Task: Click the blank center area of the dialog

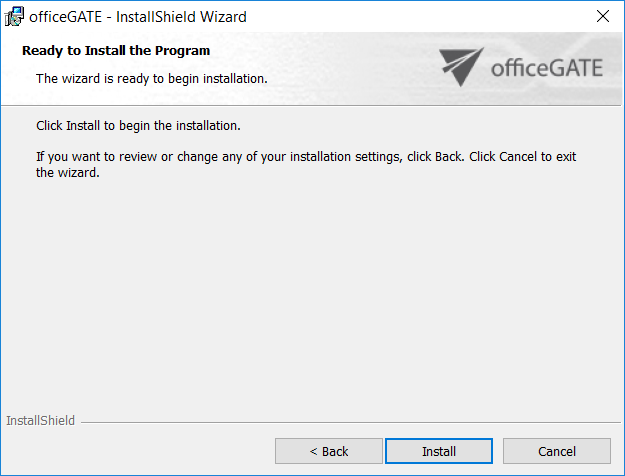Action: [x=312, y=290]
